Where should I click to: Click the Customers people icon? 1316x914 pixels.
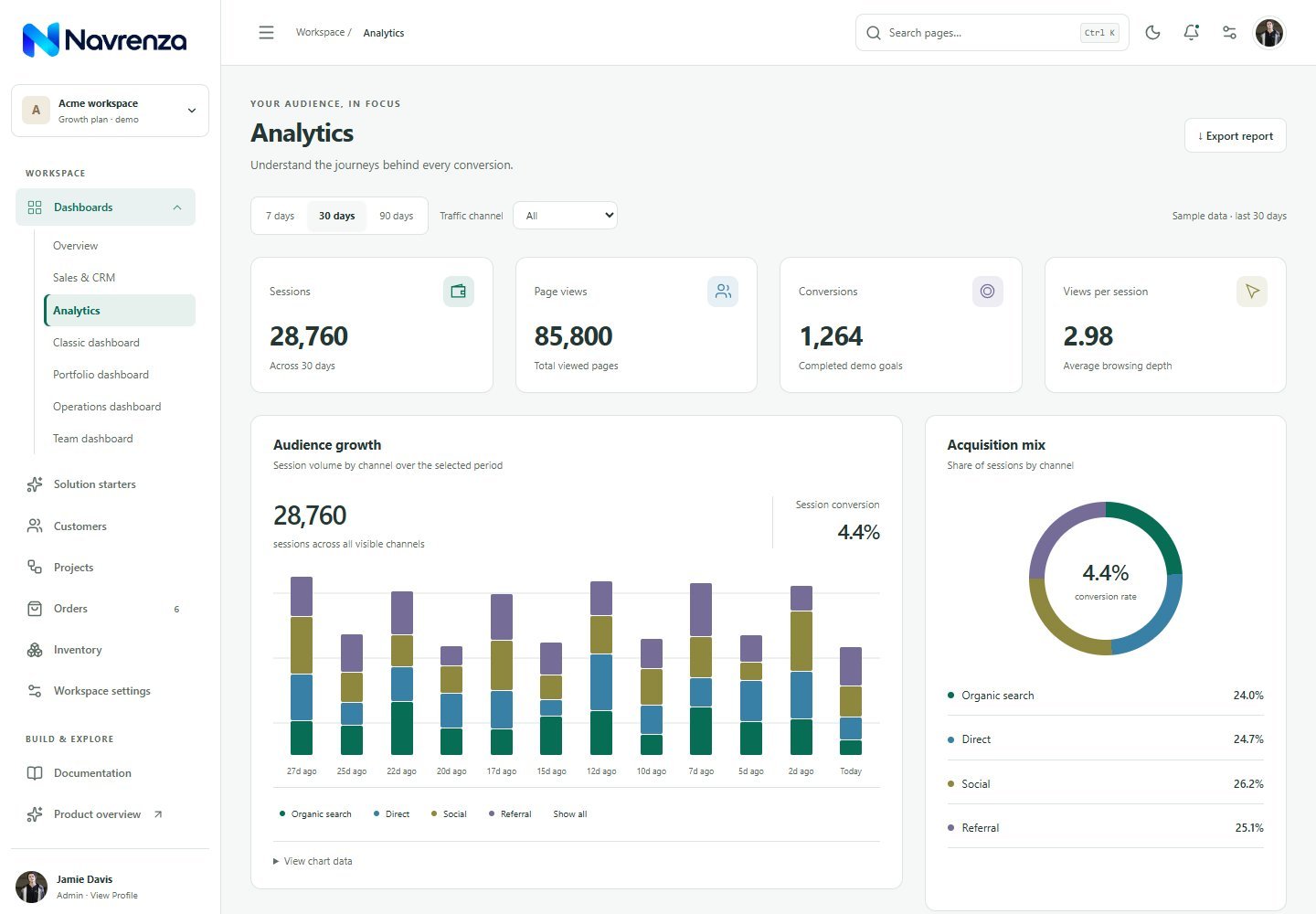click(35, 526)
